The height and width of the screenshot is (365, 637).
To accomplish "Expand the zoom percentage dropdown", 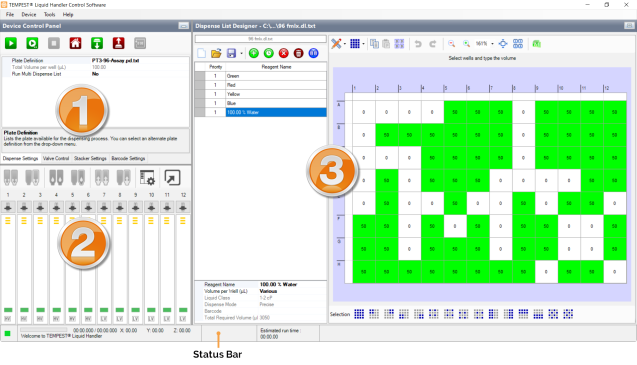I will point(492,44).
